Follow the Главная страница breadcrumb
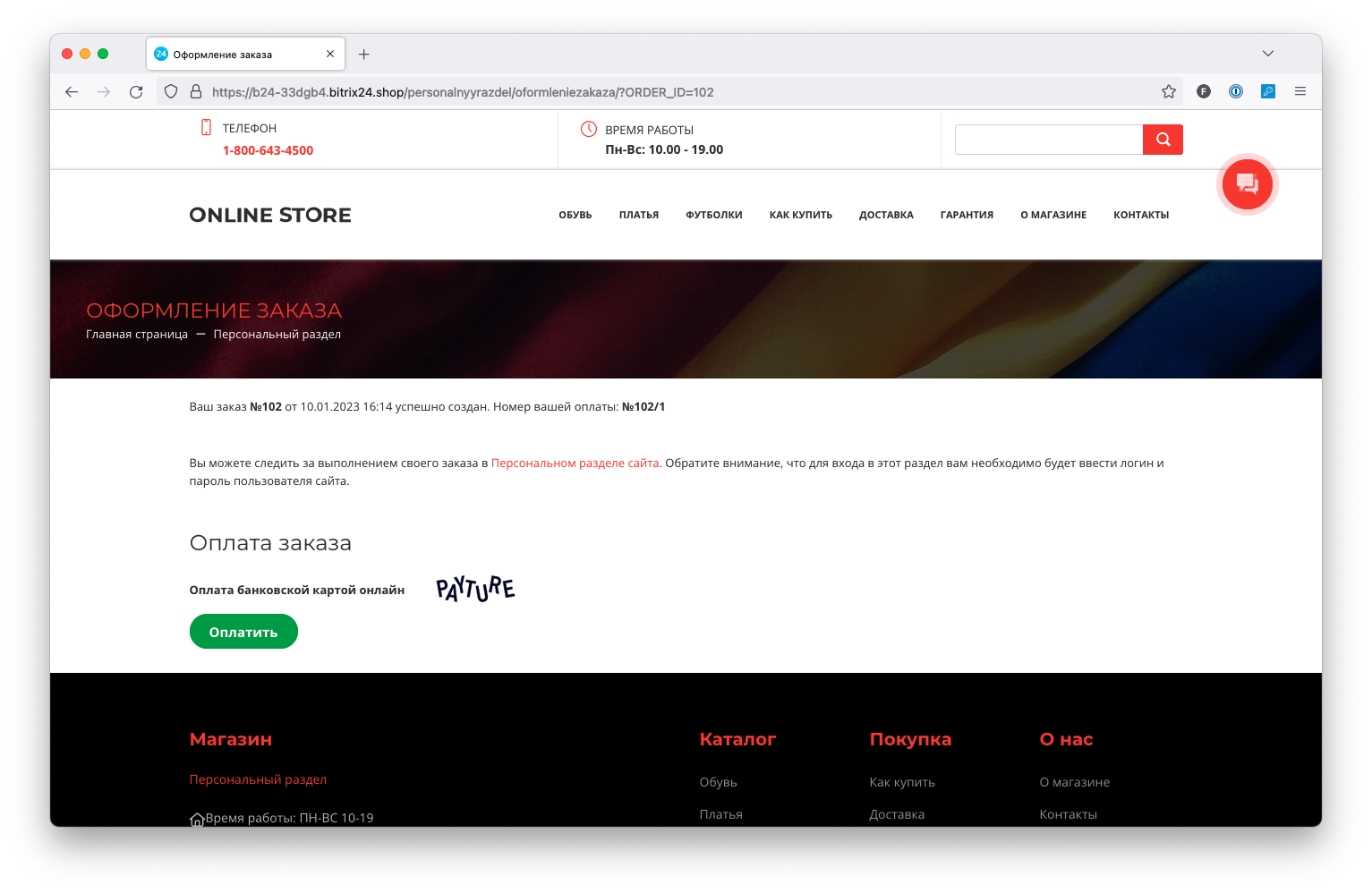Viewport: 1372px width, 893px height. pyautogui.click(x=137, y=334)
